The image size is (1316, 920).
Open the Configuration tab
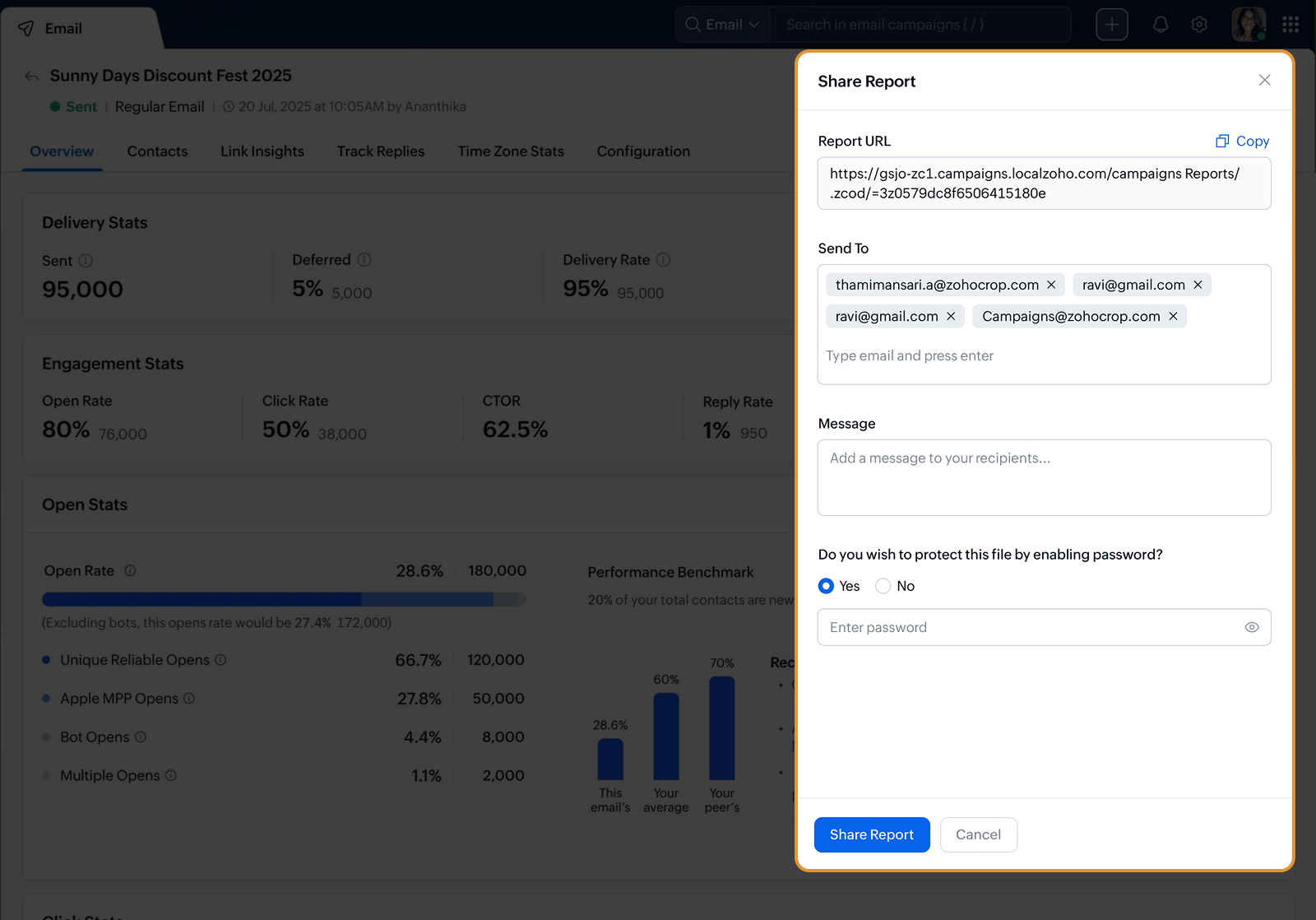coord(643,151)
